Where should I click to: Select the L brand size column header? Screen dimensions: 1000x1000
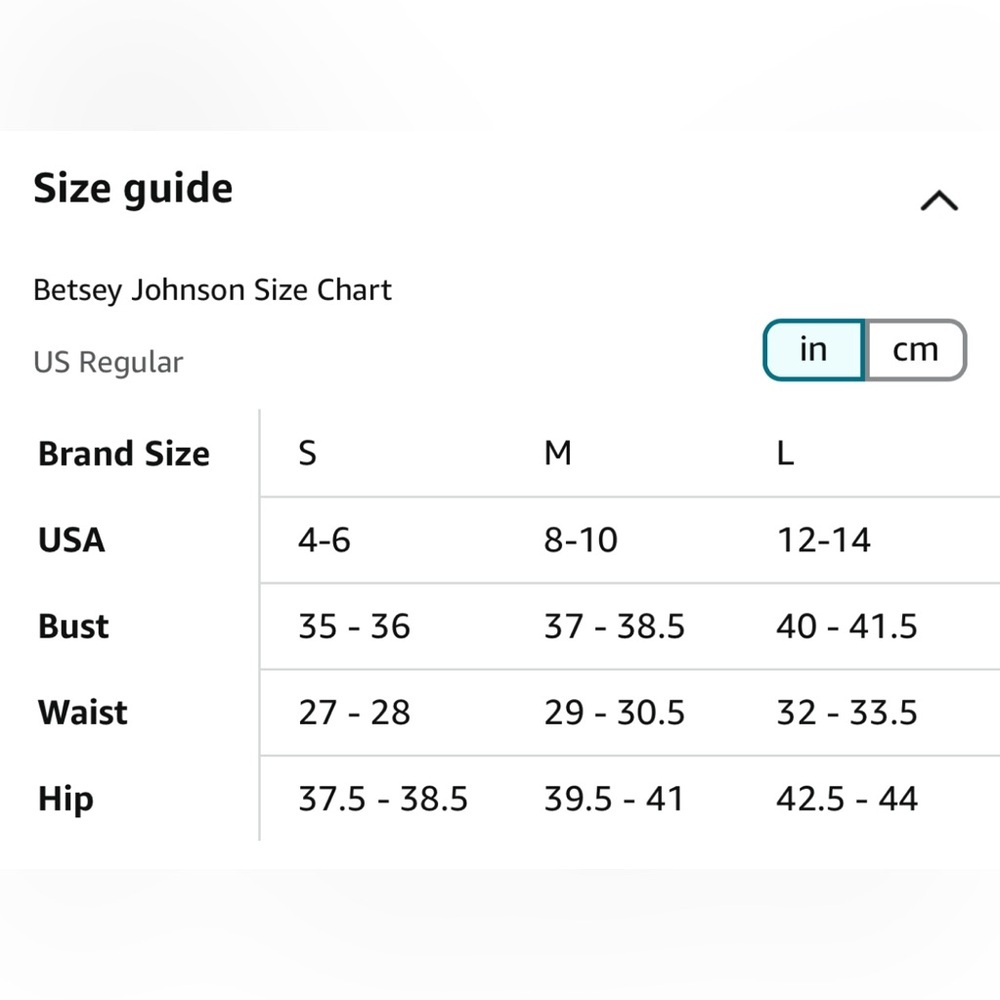[x=785, y=453]
